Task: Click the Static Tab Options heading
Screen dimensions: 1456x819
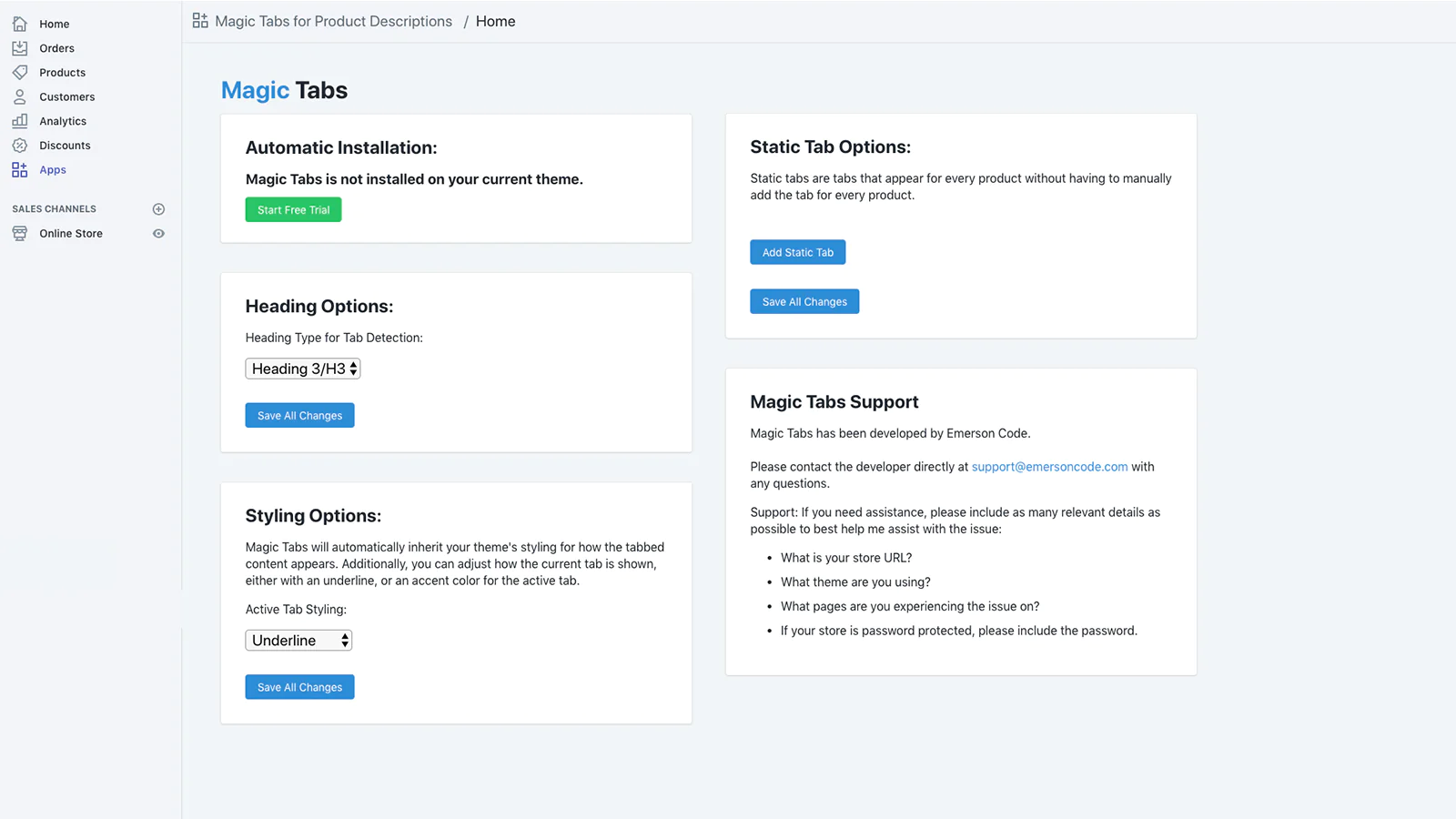Action: [x=830, y=147]
